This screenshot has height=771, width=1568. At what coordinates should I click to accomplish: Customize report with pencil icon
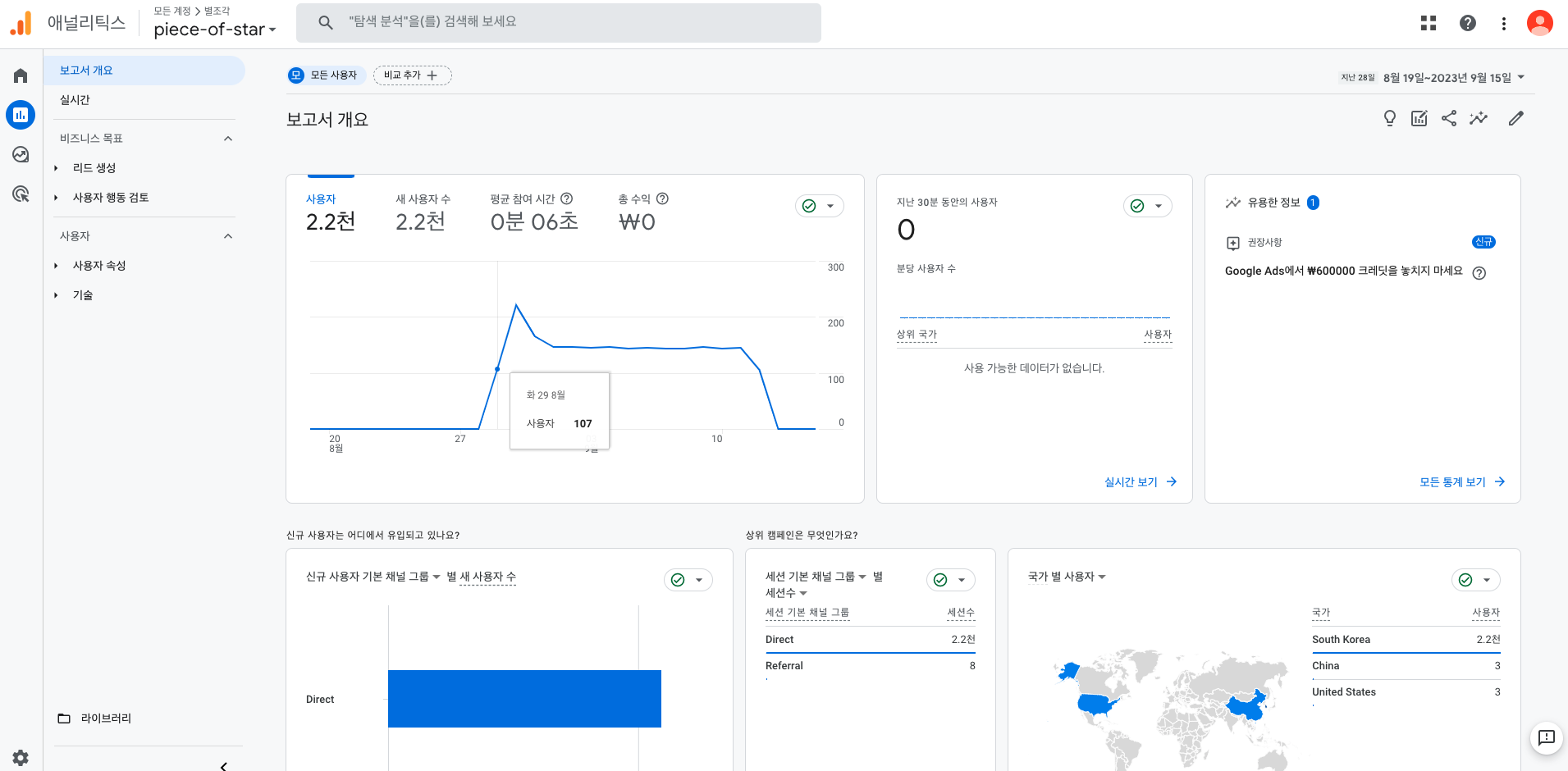click(1516, 118)
